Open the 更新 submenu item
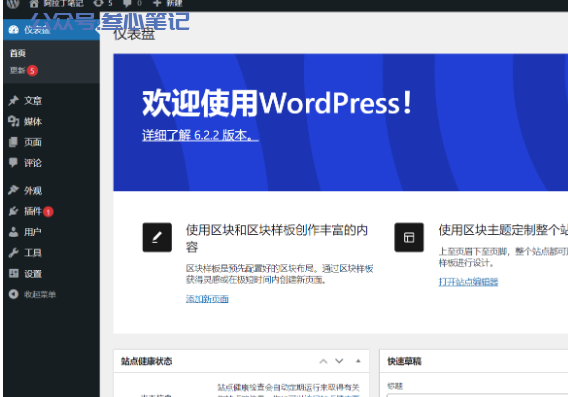Viewport: 568px width, 397px height. [17, 70]
